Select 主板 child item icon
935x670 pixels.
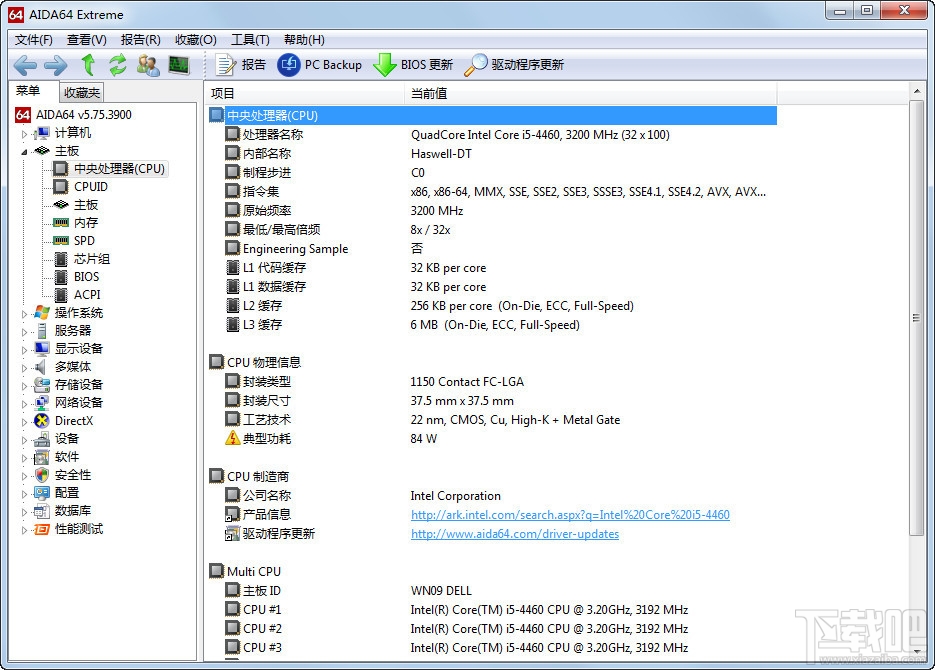(x=61, y=204)
